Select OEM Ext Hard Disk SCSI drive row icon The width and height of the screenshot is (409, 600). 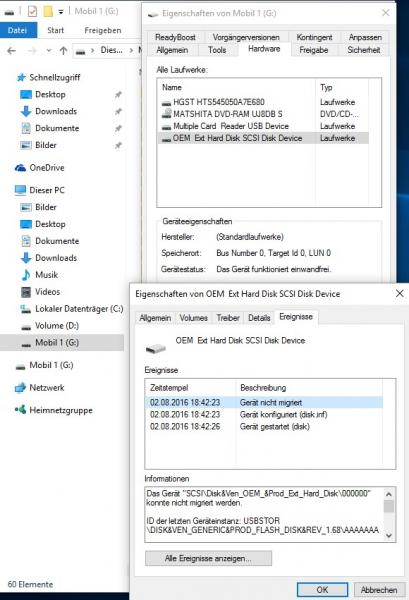click(166, 139)
